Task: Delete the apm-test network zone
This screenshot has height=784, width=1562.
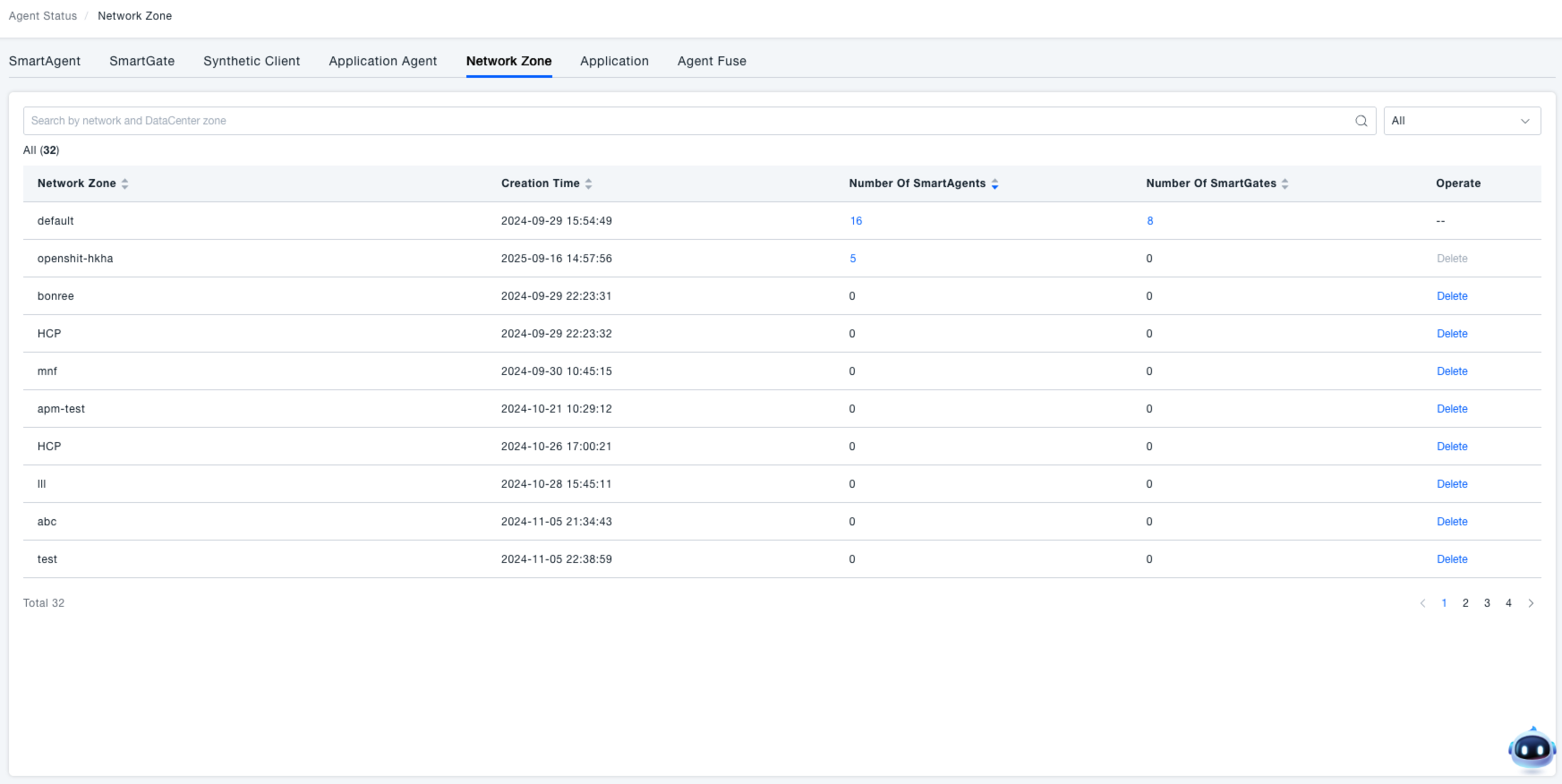Action: point(1452,409)
